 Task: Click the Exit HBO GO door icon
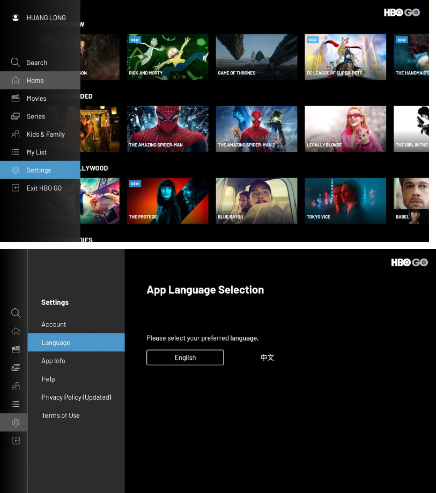point(15,188)
